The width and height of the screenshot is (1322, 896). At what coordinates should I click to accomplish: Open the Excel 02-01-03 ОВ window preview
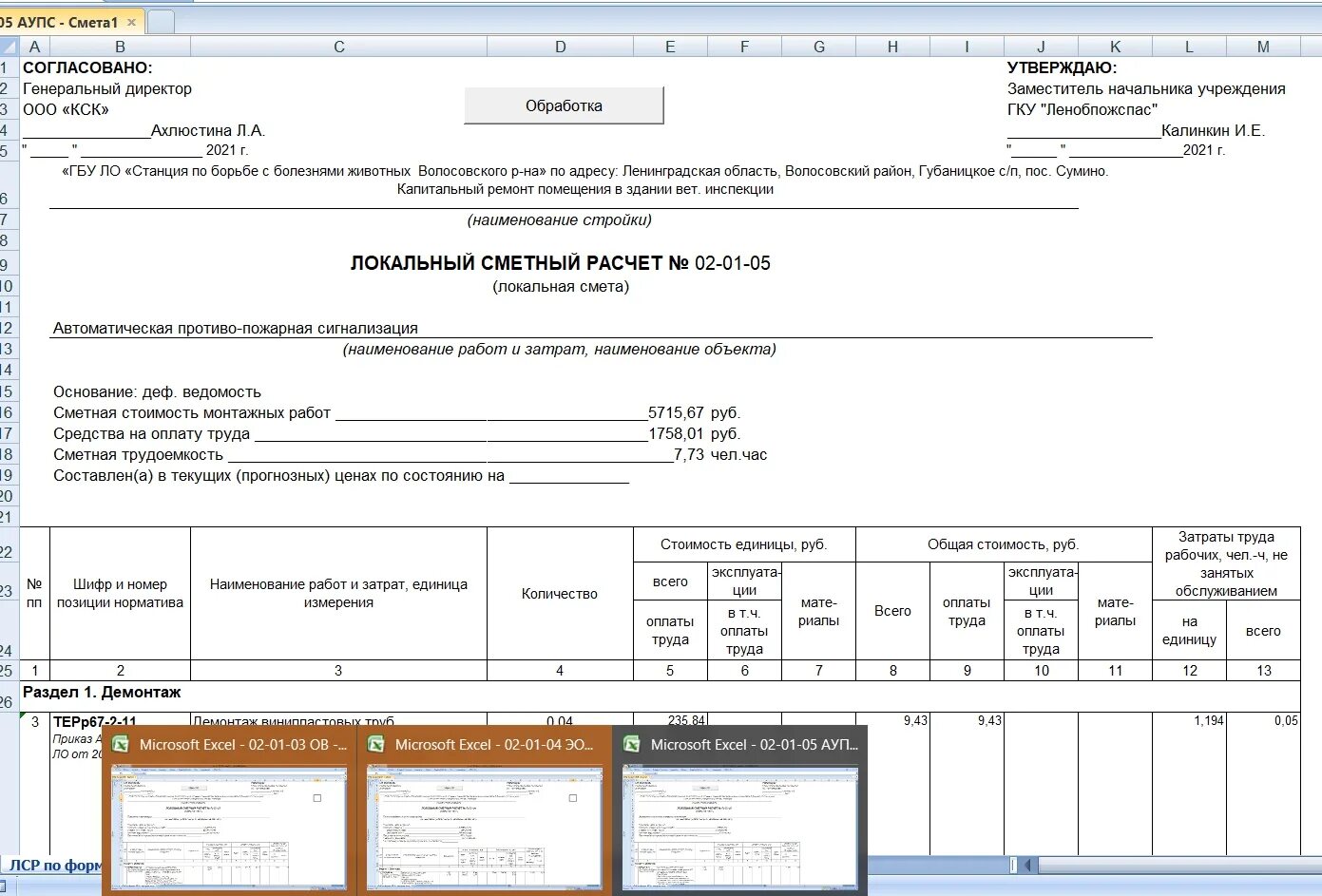tap(229, 810)
